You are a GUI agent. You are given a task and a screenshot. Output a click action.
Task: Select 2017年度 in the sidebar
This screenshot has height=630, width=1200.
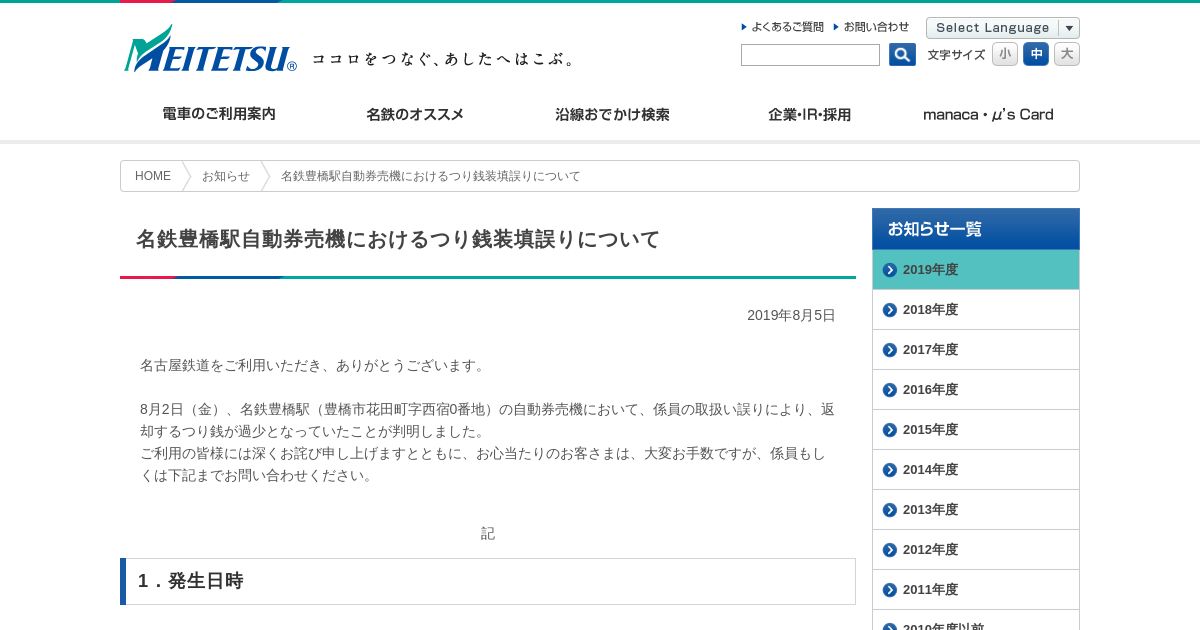coord(976,350)
